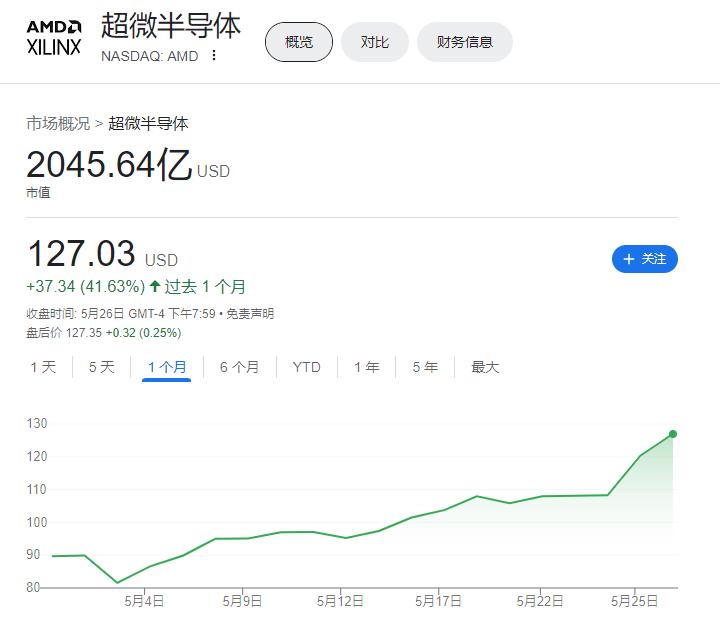
Task: Click the 5月12日 label on the chart axis
Action: [340, 601]
